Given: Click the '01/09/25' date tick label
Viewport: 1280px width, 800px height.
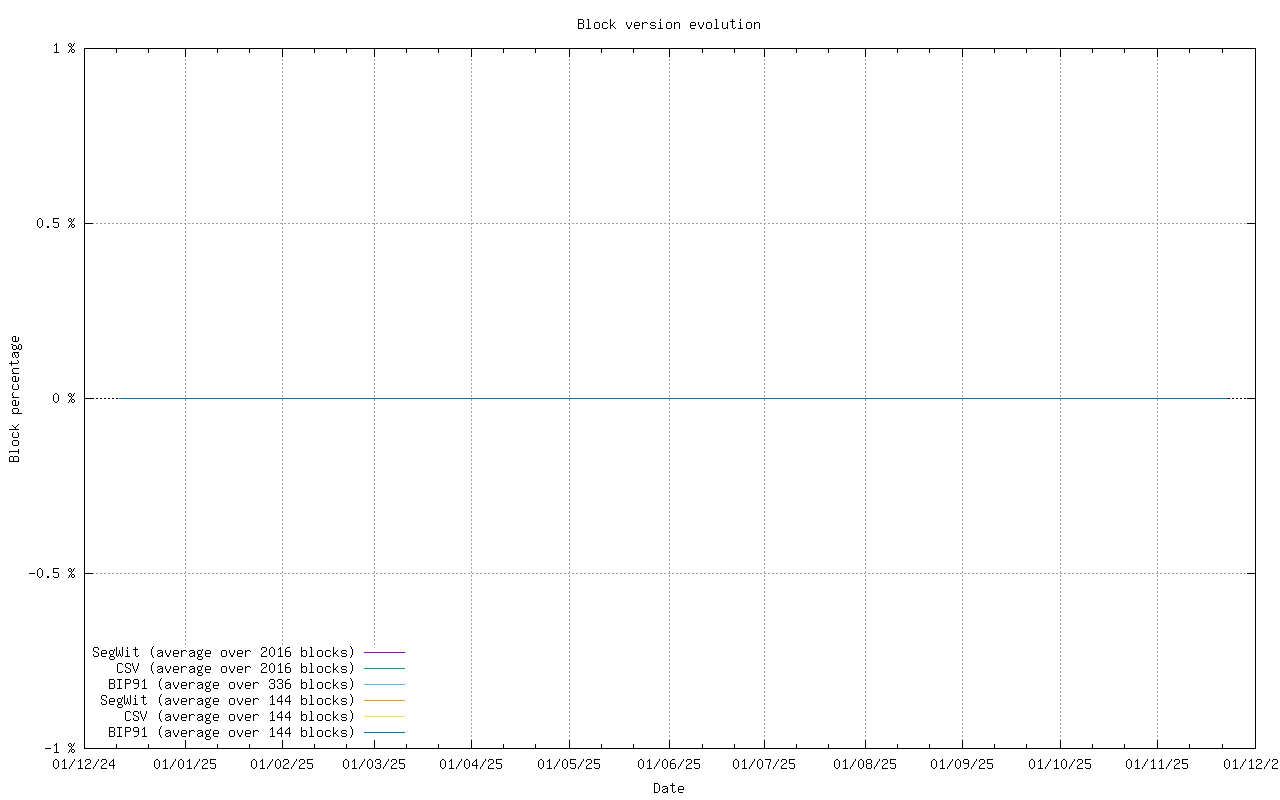Looking at the screenshot, I should 961,764.
